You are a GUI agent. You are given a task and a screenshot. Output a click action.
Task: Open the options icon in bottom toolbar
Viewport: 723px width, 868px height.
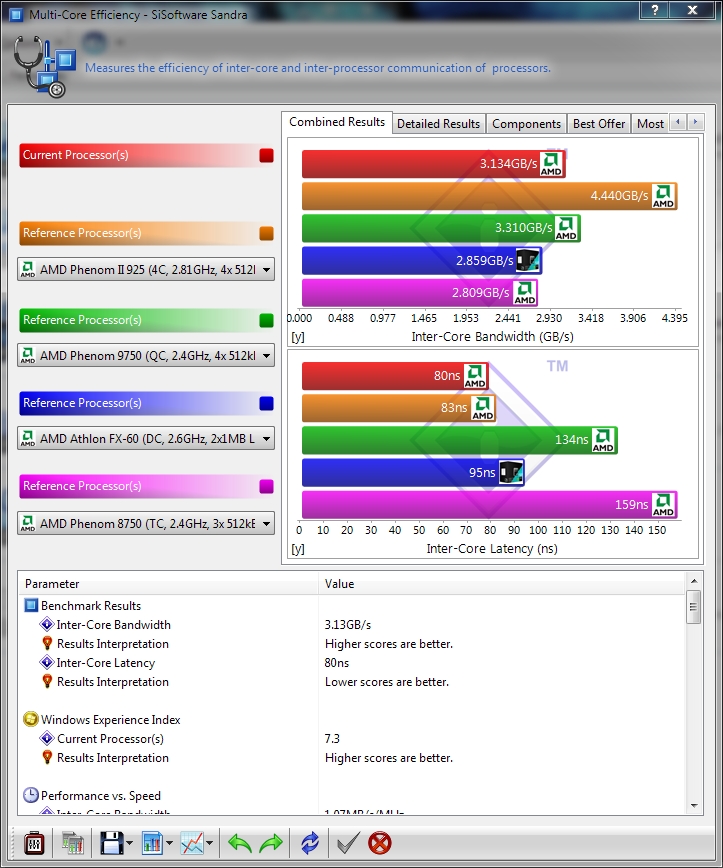tap(34, 844)
